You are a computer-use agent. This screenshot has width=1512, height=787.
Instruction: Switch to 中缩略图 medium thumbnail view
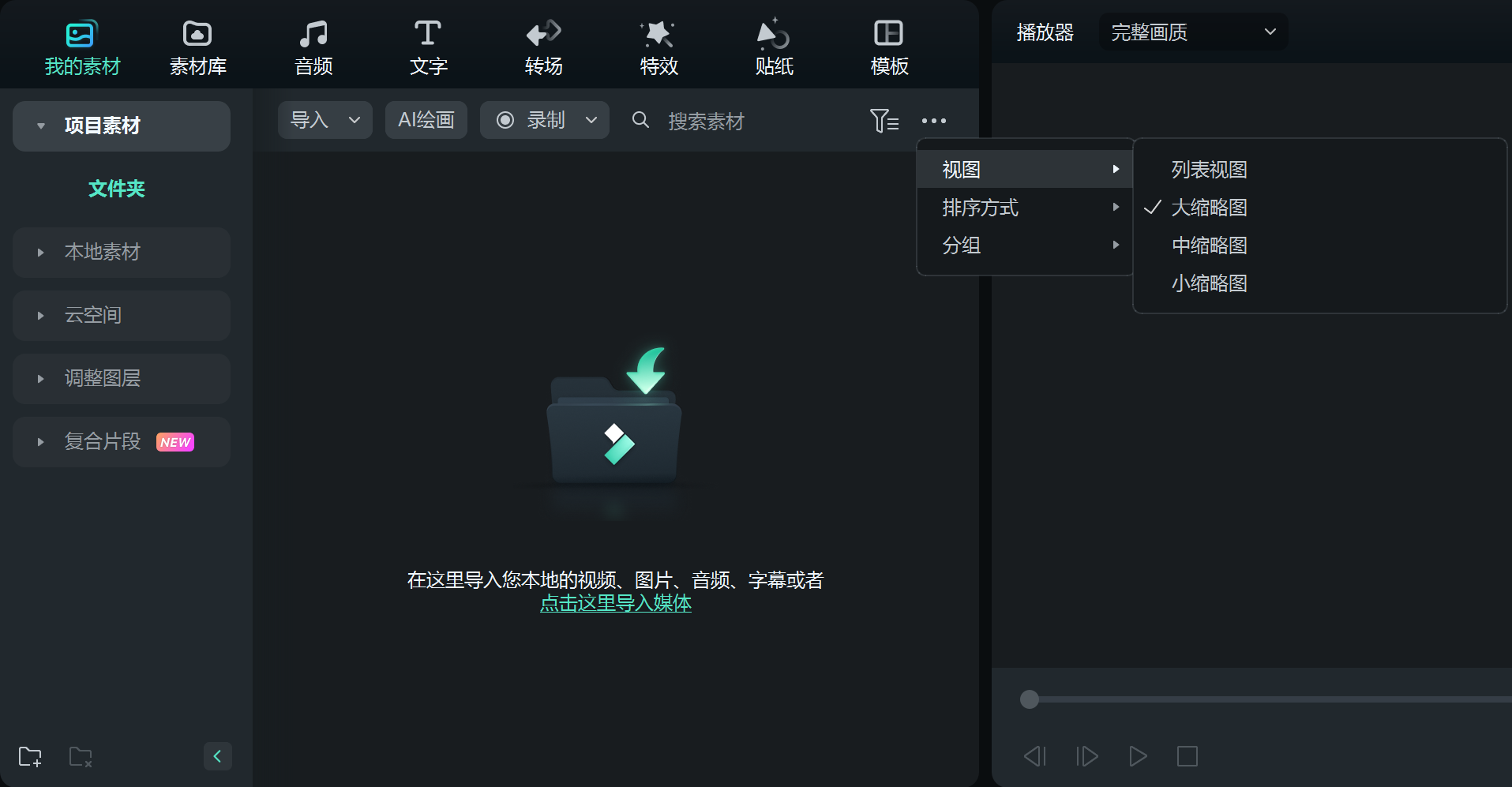tap(1210, 245)
